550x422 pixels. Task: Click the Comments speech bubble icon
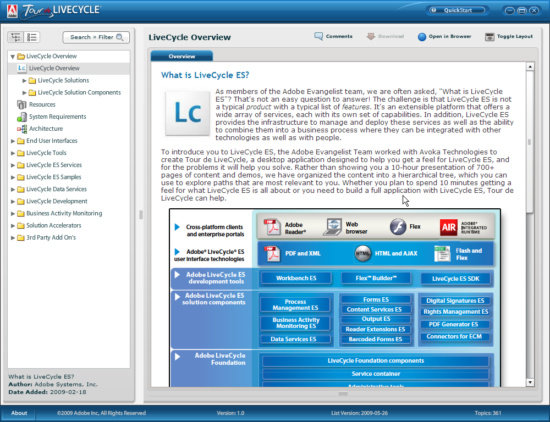pos(318,36)
